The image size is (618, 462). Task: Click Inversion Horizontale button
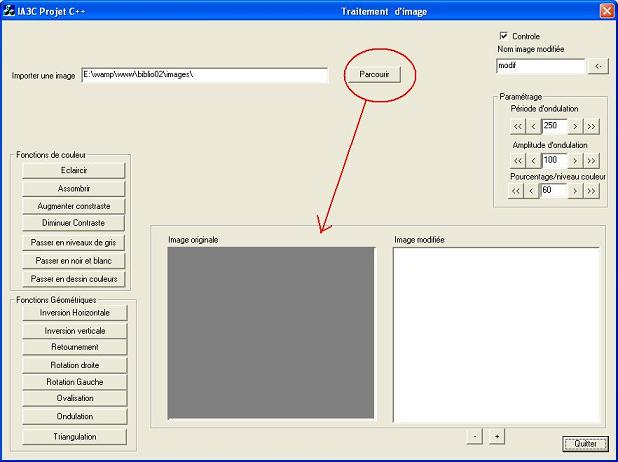pyautogui.click(x=75, y=313)
